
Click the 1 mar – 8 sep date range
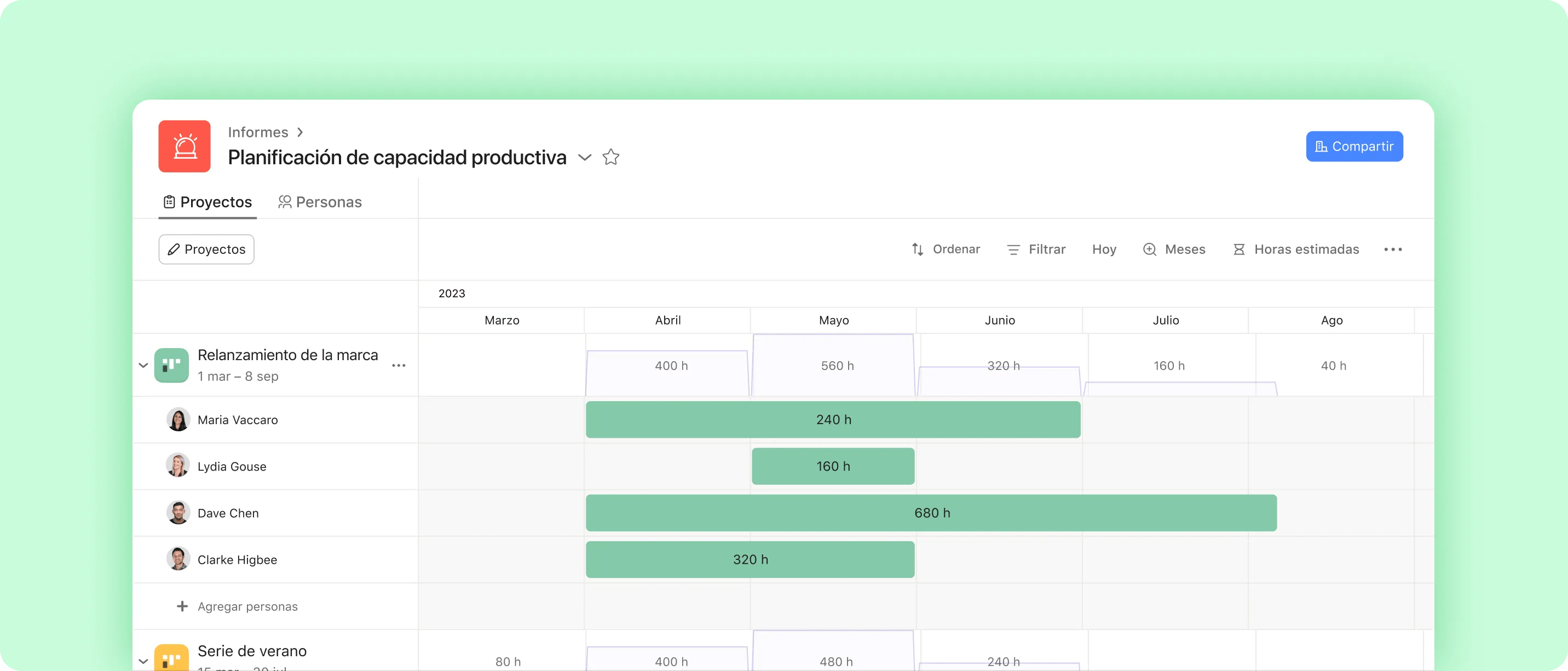pyautogui.click(x=238, y=377)
